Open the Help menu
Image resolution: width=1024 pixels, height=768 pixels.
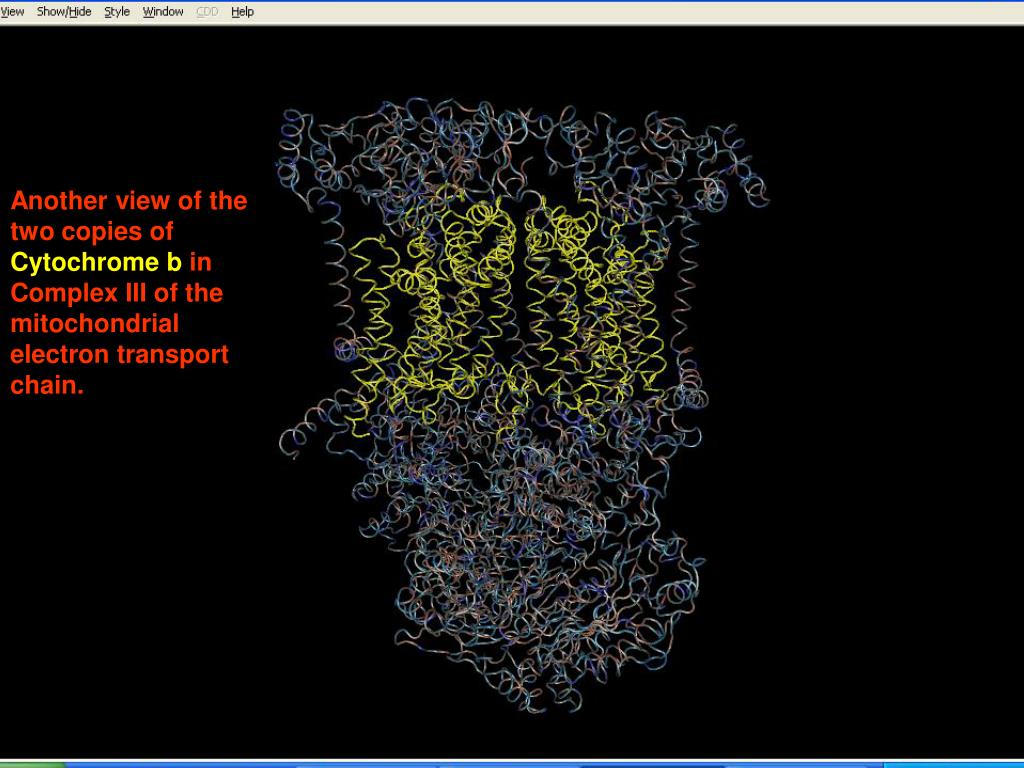tap(242, 12)
